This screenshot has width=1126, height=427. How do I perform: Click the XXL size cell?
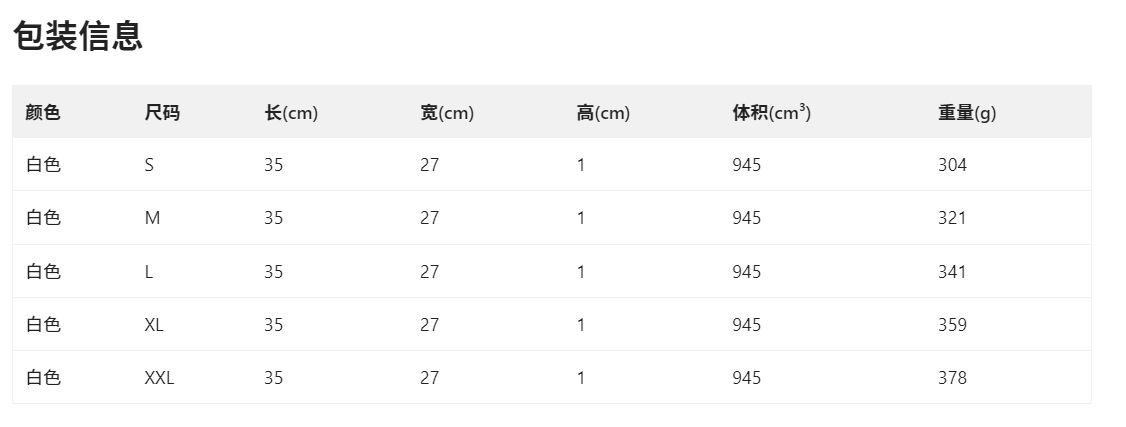159,378
